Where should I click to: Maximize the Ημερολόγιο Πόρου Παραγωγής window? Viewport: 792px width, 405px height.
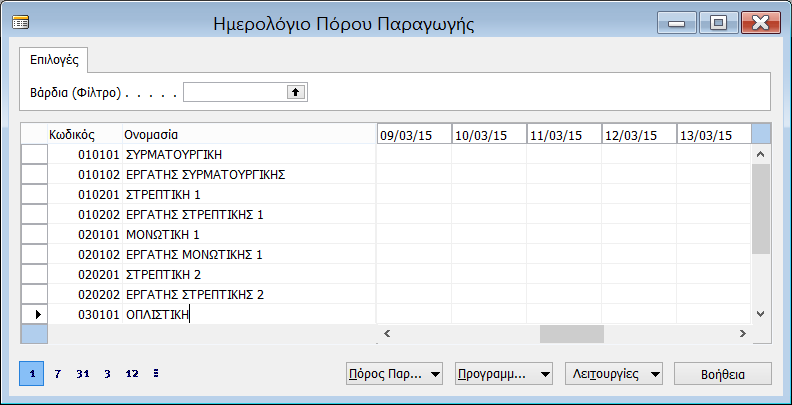pyautogui.click(x=718, y=23)
